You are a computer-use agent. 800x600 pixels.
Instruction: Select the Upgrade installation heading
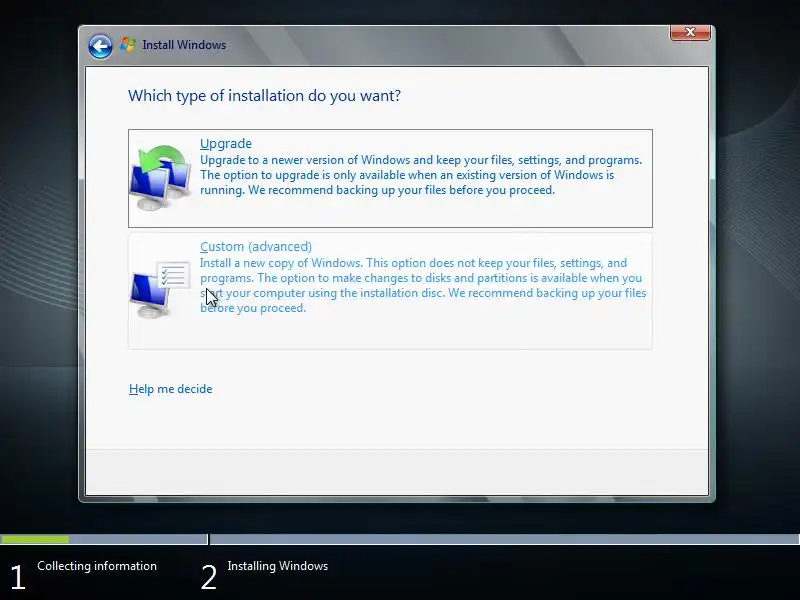pyautogui.click(x=226, y=143)
